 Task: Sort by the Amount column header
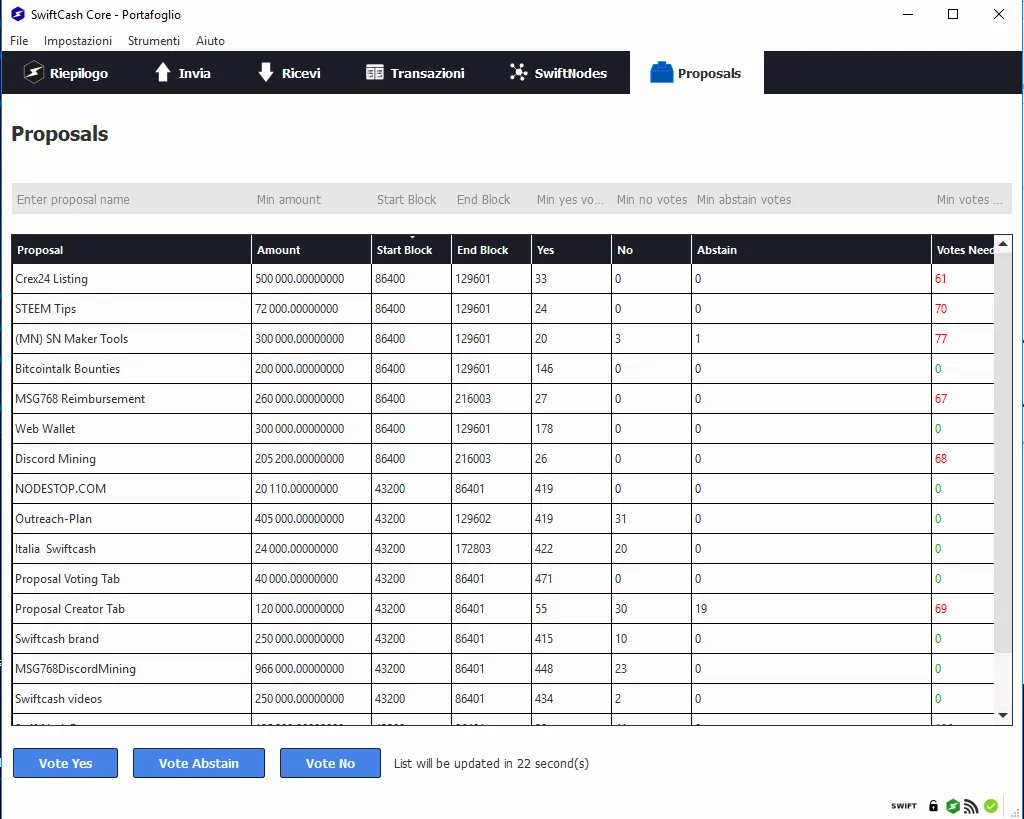tap(312, 249)
